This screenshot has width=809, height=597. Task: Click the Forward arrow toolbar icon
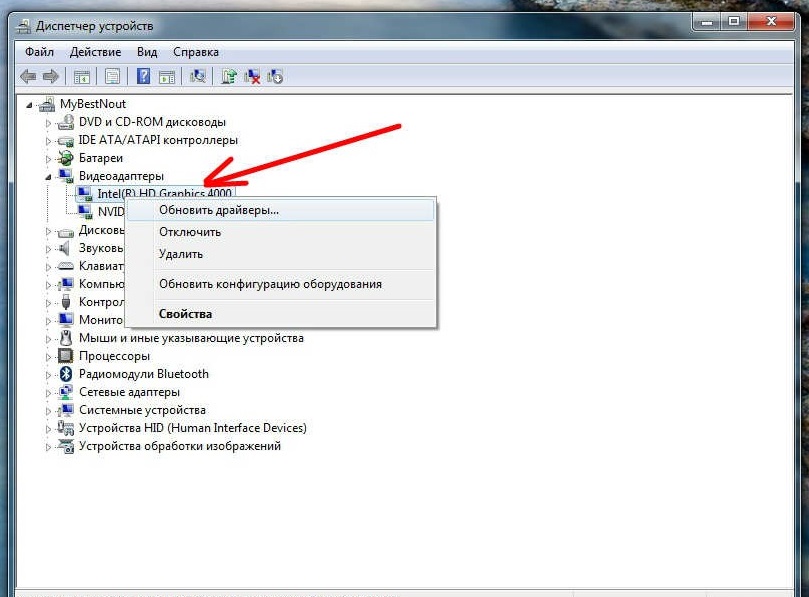[x=51, y=77]
